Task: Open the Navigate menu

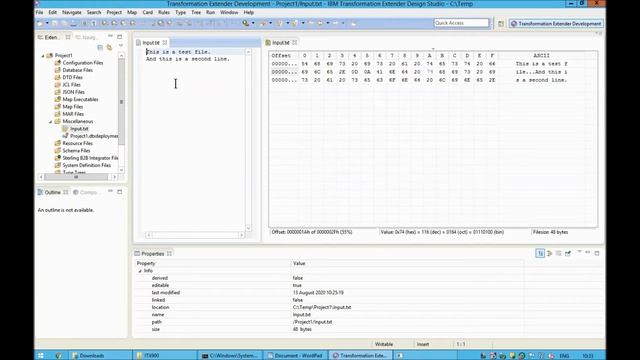Action: pos(72,13)
